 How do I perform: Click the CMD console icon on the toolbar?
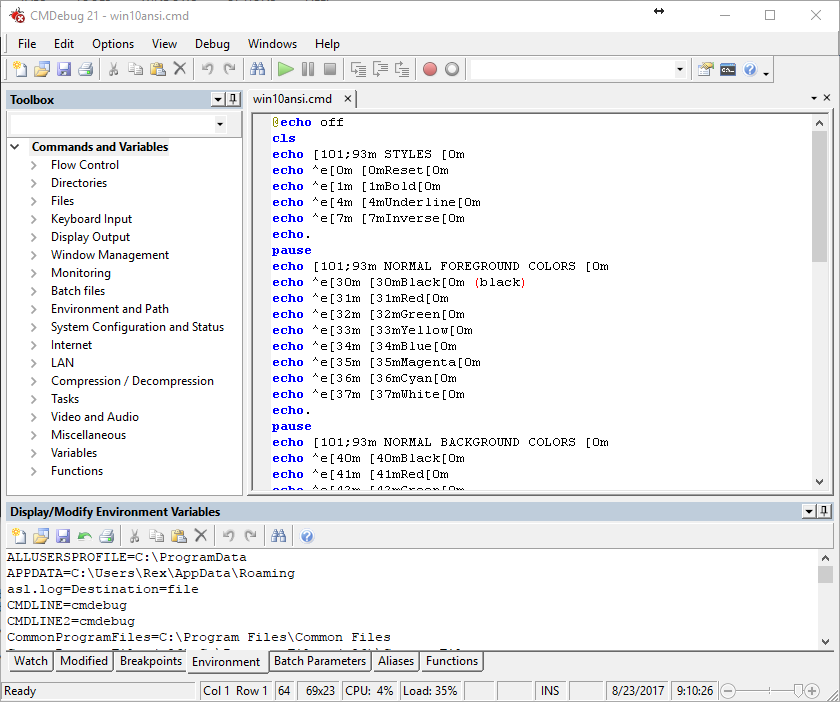(728, 68)
